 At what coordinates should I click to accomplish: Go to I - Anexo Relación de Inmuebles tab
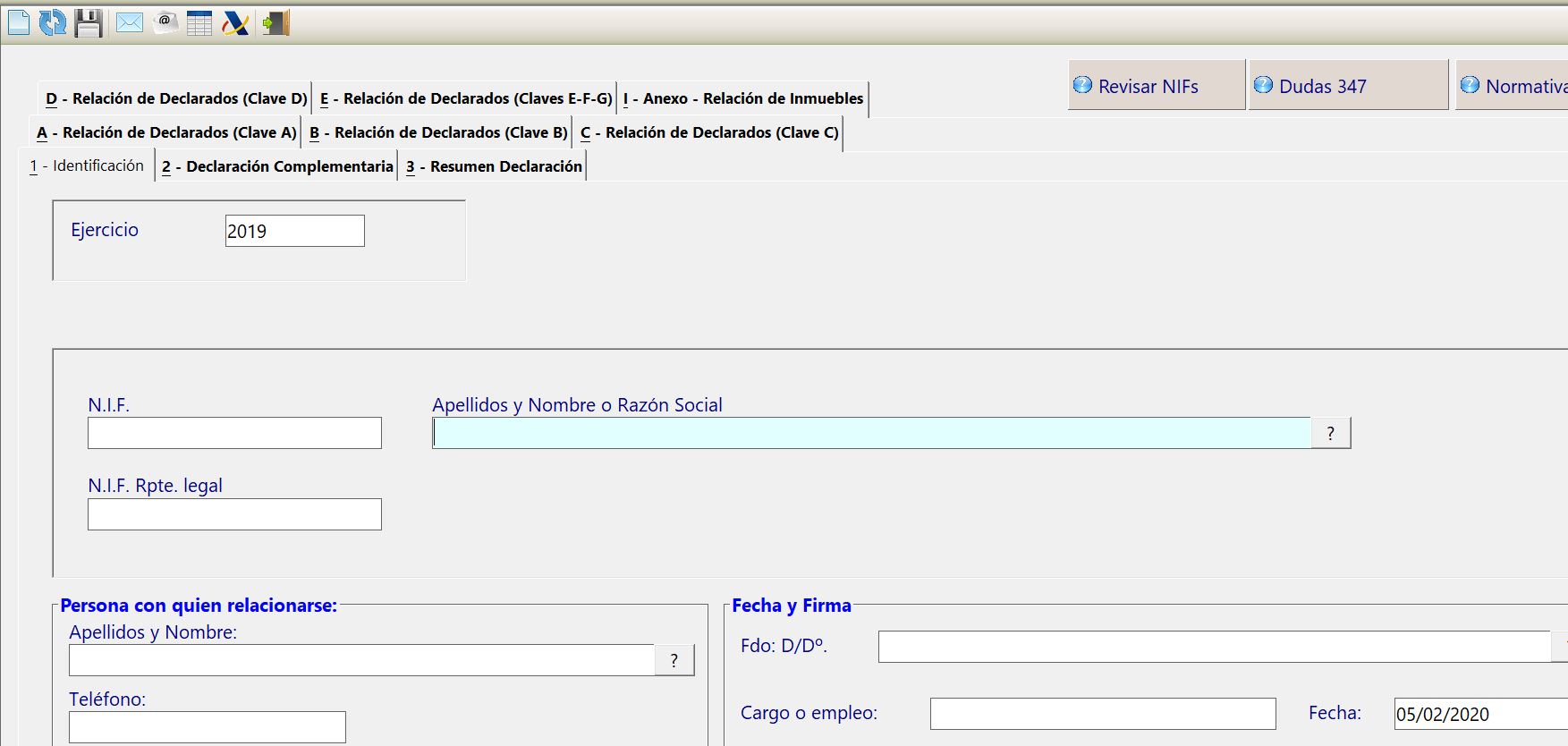(x=743, y=98)
